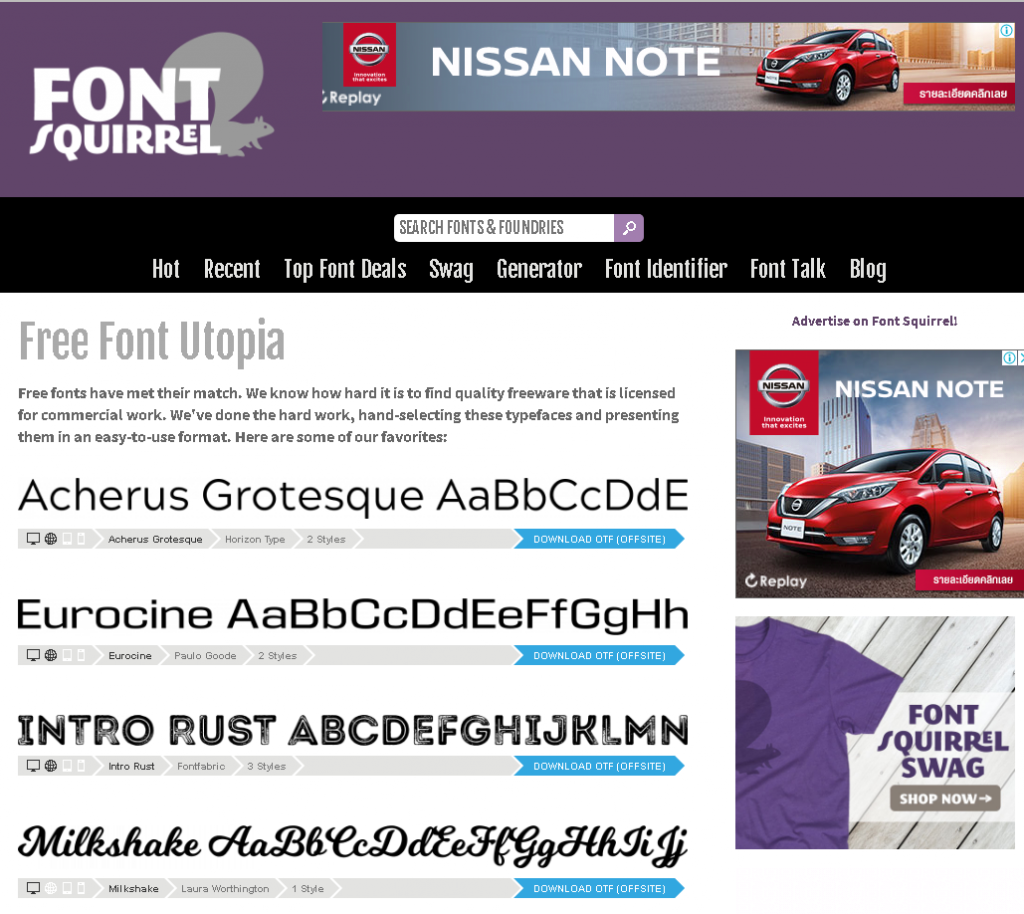Click the Acherus Grotesque name link
The height and width of the screenshot is (914, 1024).
pyautogui.click(x=155, y=539)
